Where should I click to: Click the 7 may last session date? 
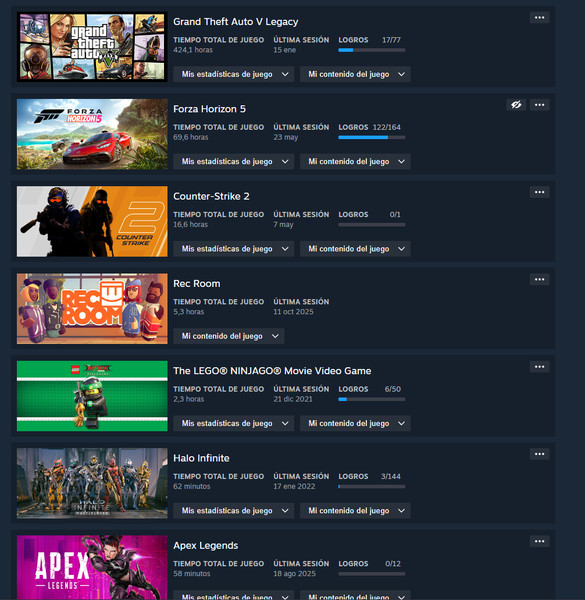pos(283,224)
